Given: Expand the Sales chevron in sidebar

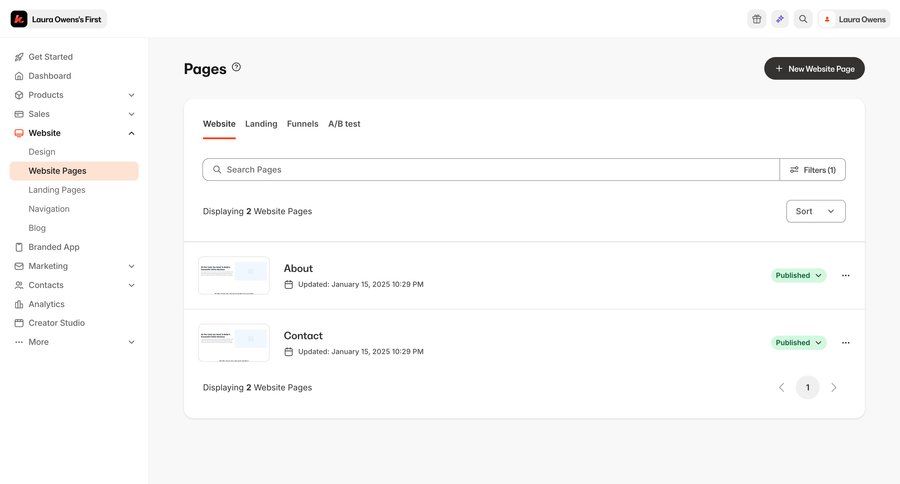Looking at the screenshot, I should (x=131, y=114).
